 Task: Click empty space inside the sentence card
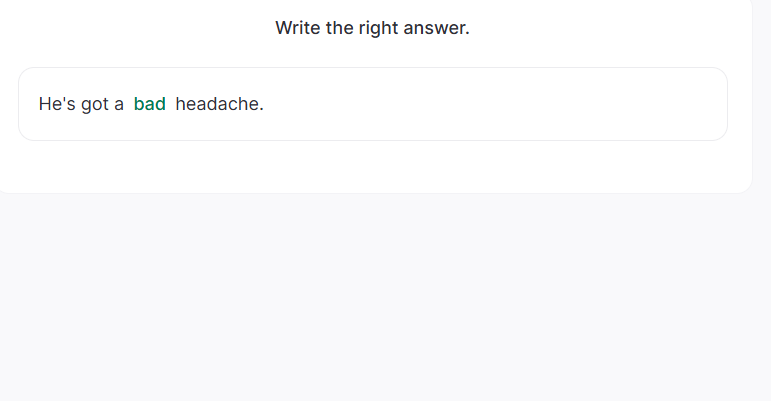click(x=500, y=104)
